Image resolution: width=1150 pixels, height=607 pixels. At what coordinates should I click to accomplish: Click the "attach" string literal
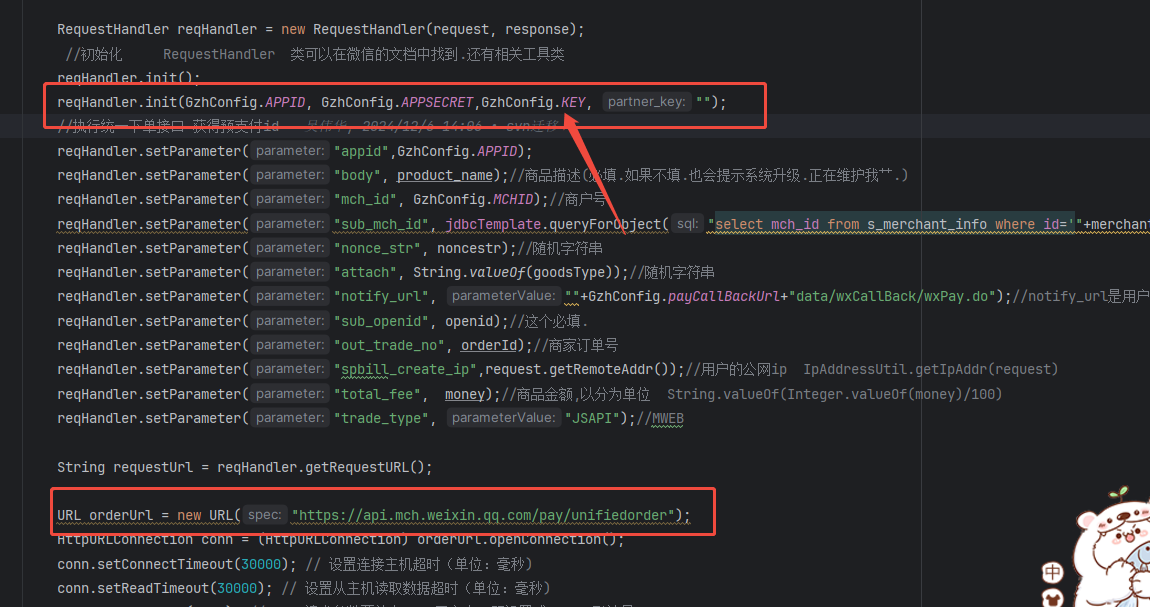pyautogui.click(x=365, y=273)
